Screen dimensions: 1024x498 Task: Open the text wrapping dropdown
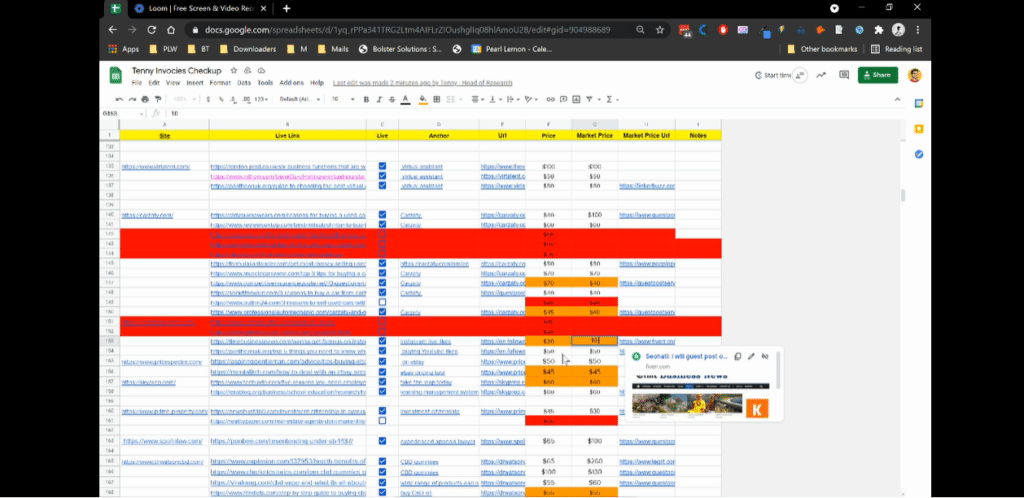click(513, 99)
